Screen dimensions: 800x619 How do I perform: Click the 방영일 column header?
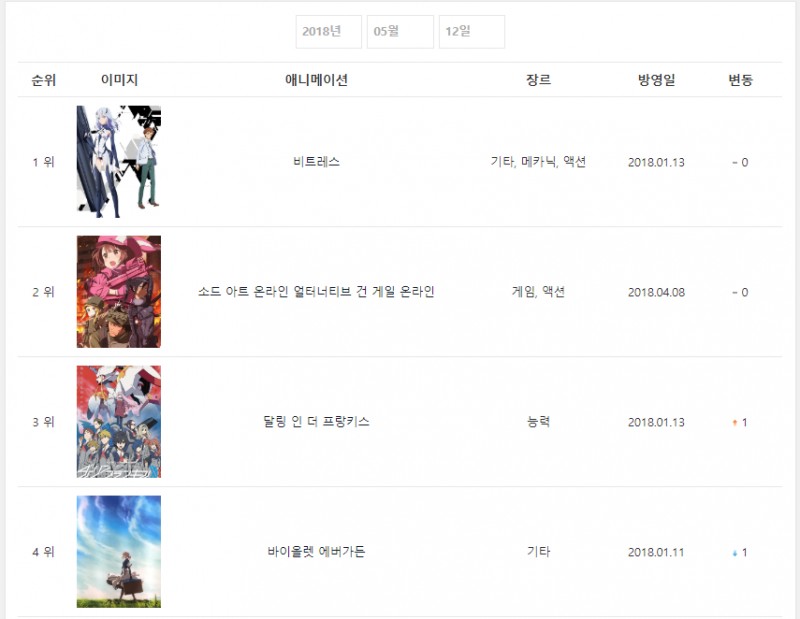pos(656,80)
